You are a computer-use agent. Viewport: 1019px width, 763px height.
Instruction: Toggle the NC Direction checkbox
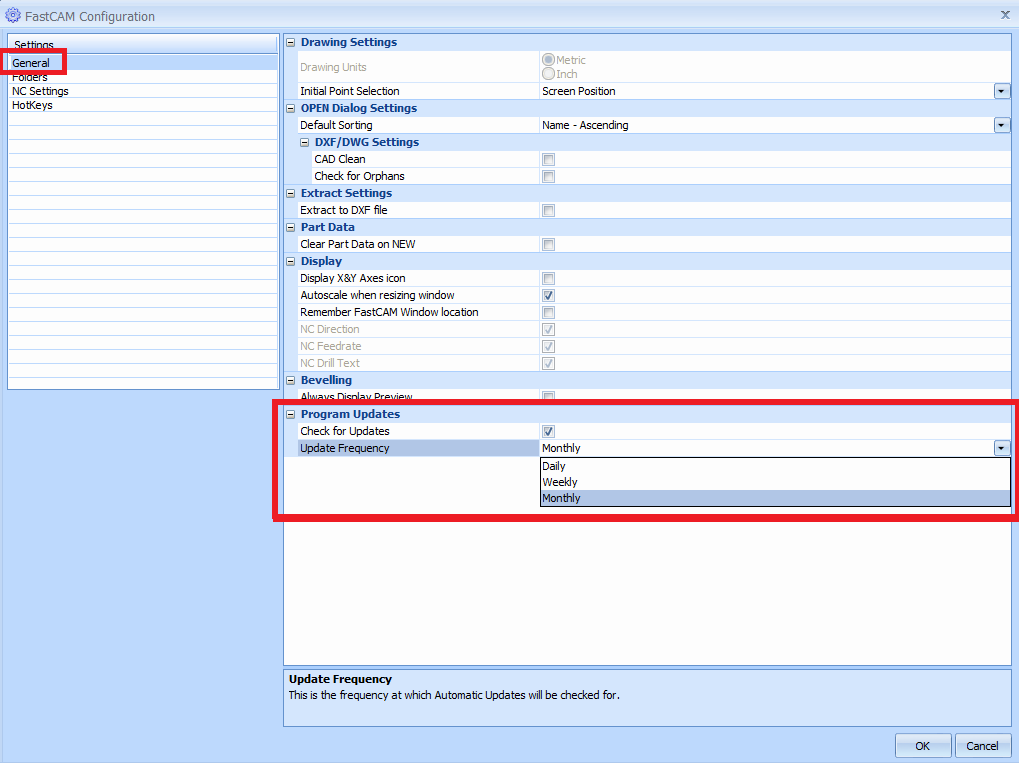point(548,330)
